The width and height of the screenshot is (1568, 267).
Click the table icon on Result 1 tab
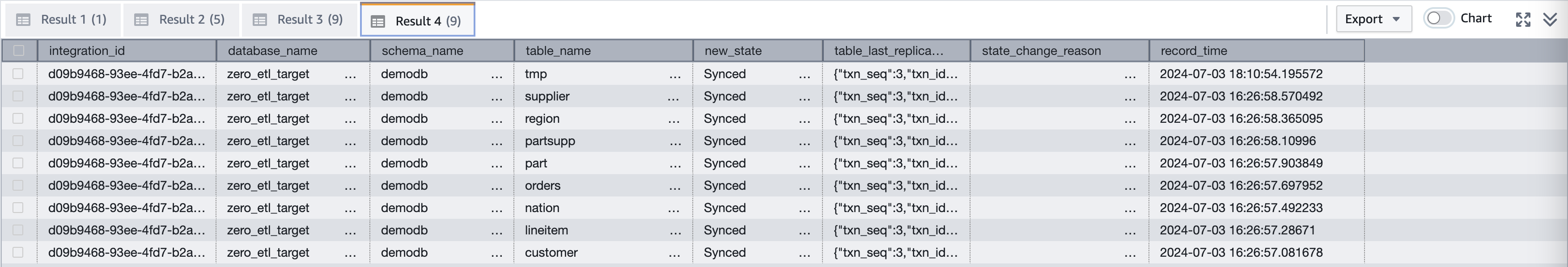point(23,19)
